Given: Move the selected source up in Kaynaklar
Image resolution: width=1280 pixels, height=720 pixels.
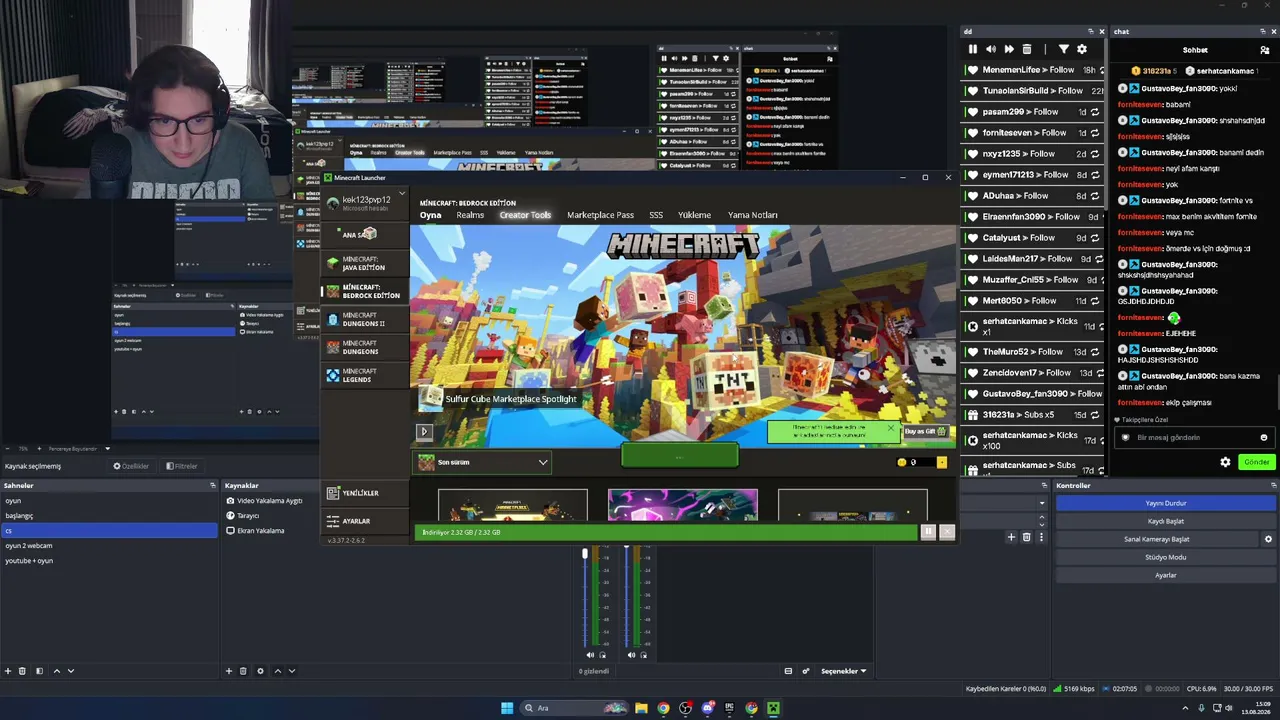Looking at the screenshot, I should pyautogui.click(x=278, y=671).
